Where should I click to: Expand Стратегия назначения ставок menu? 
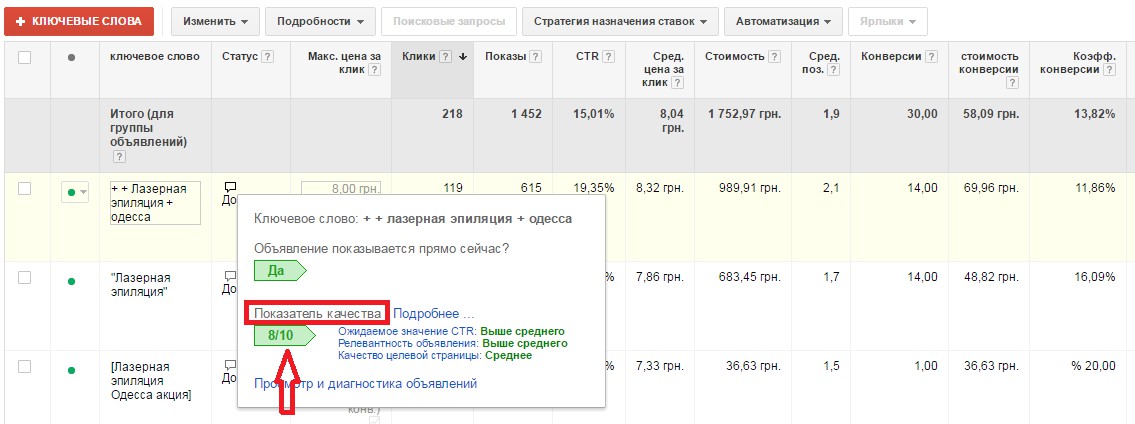click(620, 21)
